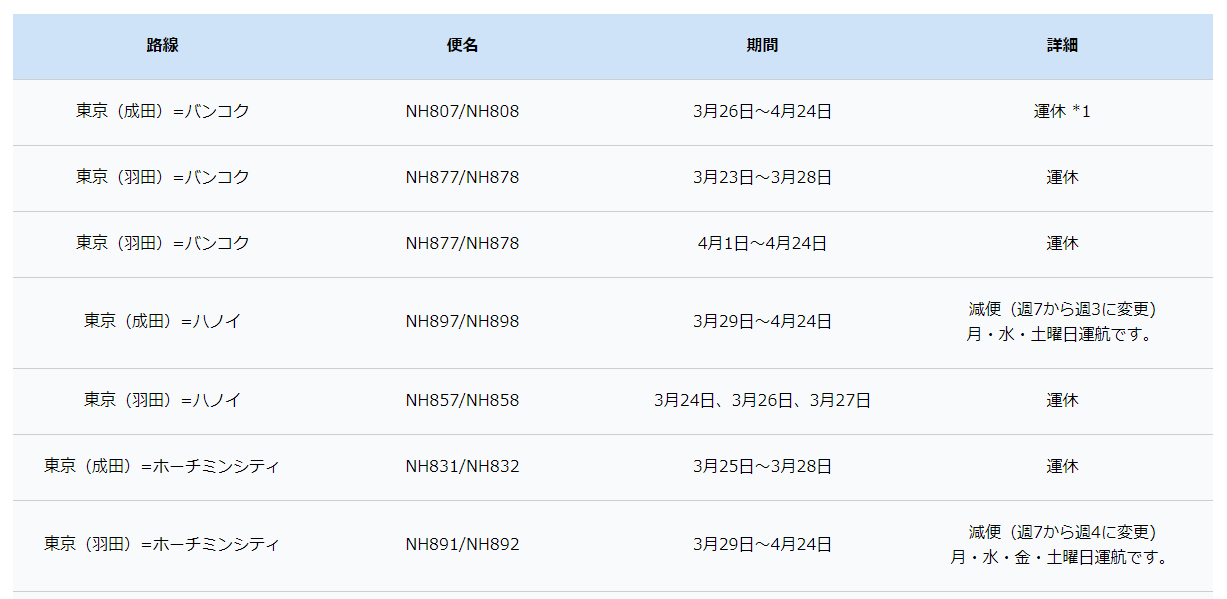Click flight number NH897/NH898
The image size is (1227, 599).
pos(462,321)
